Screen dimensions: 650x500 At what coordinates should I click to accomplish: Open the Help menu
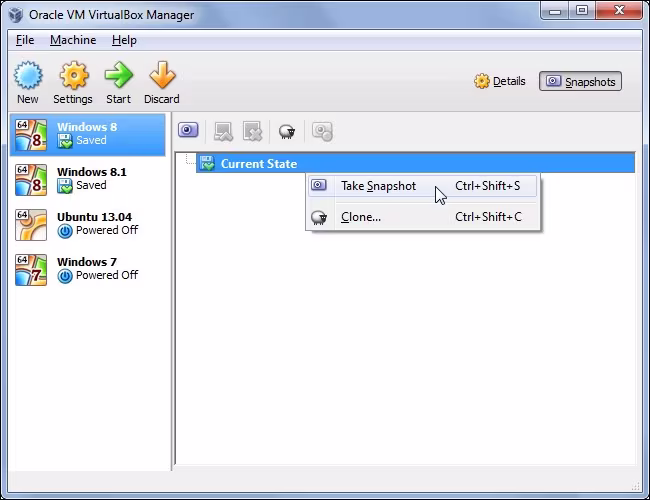click(124, 40)
